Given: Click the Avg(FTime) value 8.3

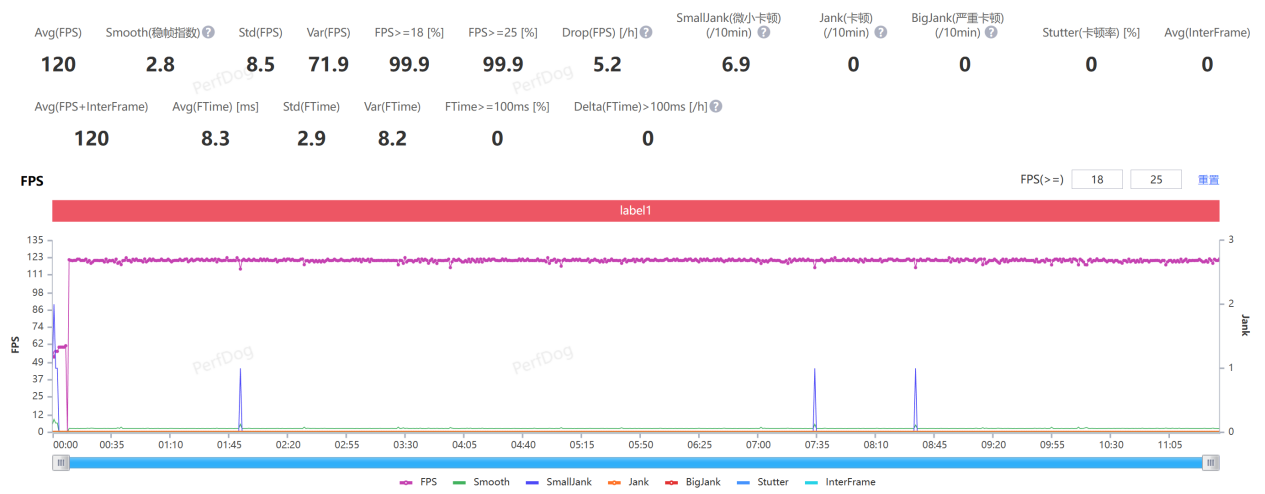Looking at the screenshot, I should (x=215, y=139).
